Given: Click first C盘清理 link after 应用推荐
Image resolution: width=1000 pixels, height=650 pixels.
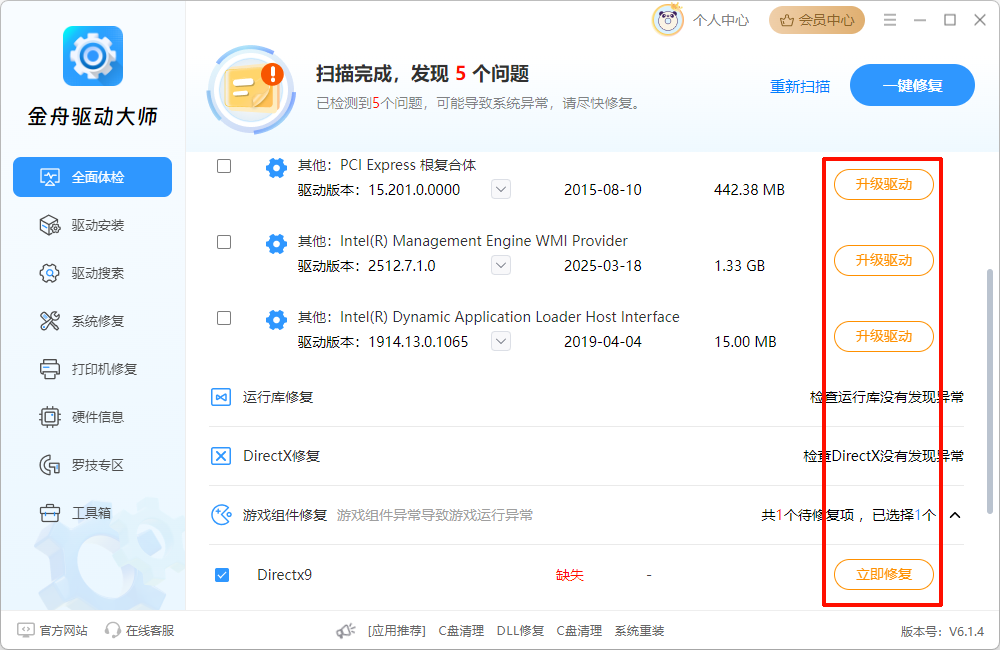Looking at the screenshot, I should point(461,631).
